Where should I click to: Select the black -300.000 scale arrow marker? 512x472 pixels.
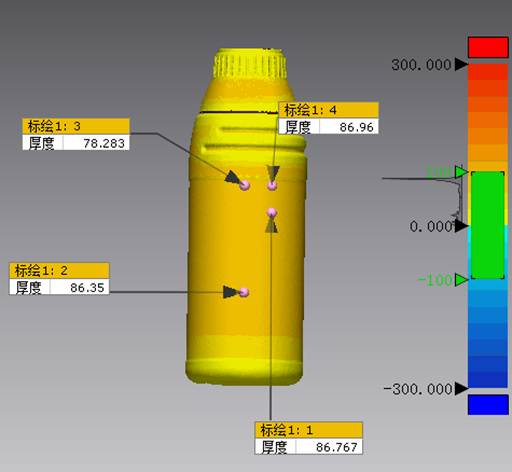pyautogui.click(x=462, y=388)
